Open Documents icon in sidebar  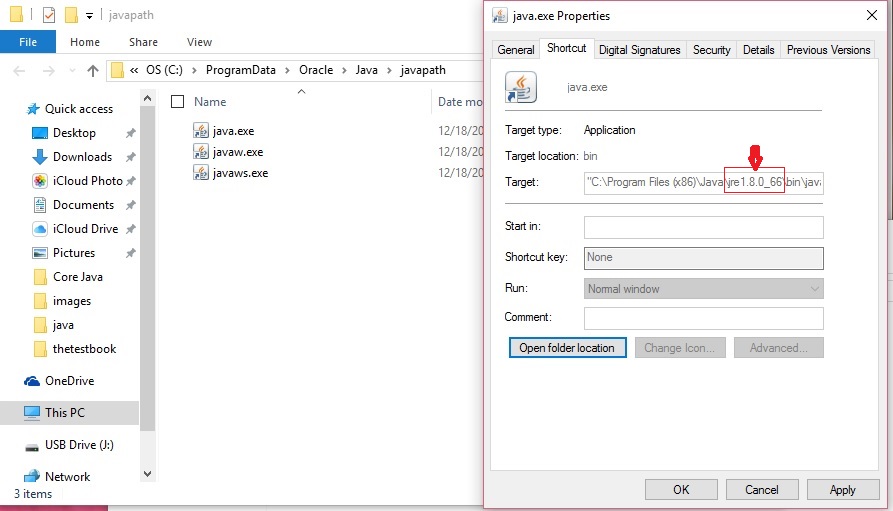[40, 205]
